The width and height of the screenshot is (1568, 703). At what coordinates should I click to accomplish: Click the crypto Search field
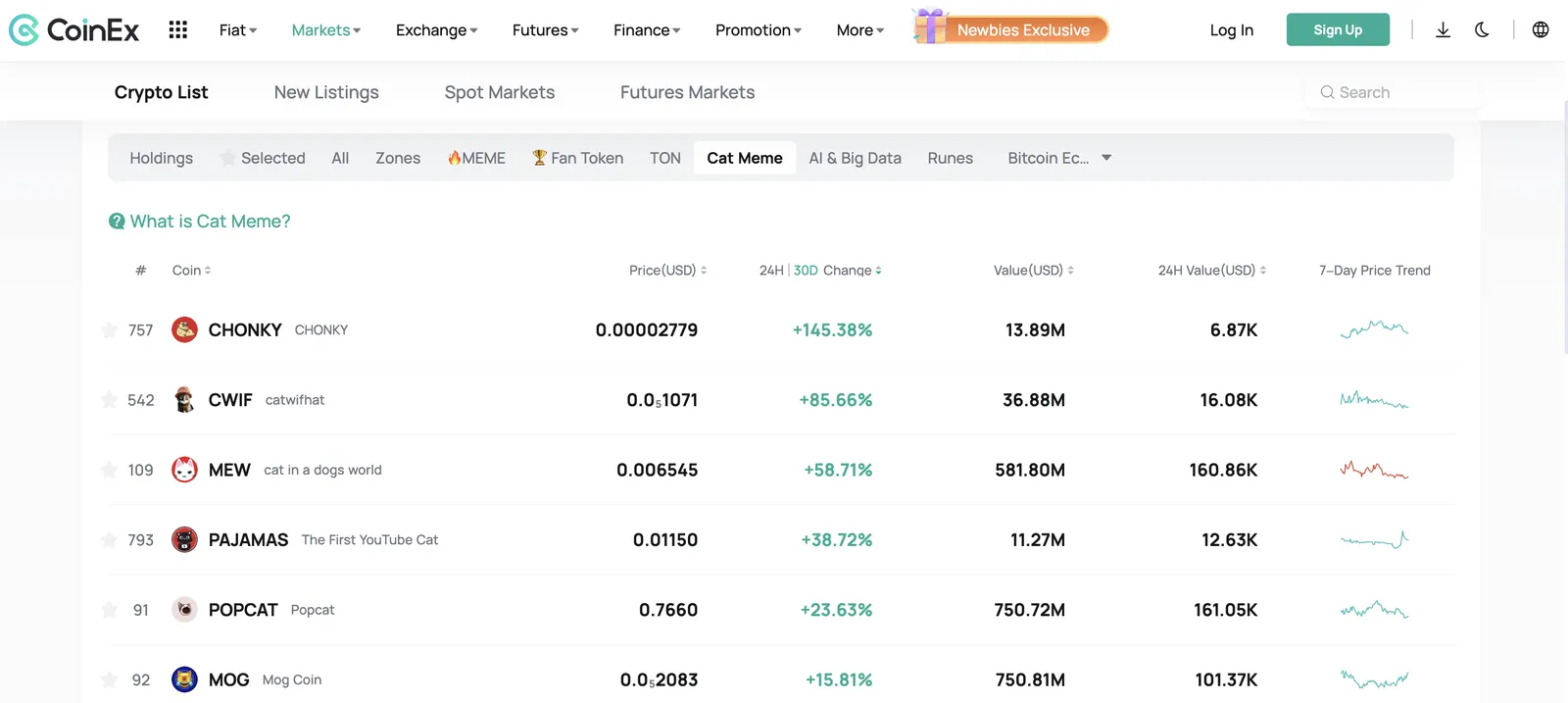click(1392, 92)
